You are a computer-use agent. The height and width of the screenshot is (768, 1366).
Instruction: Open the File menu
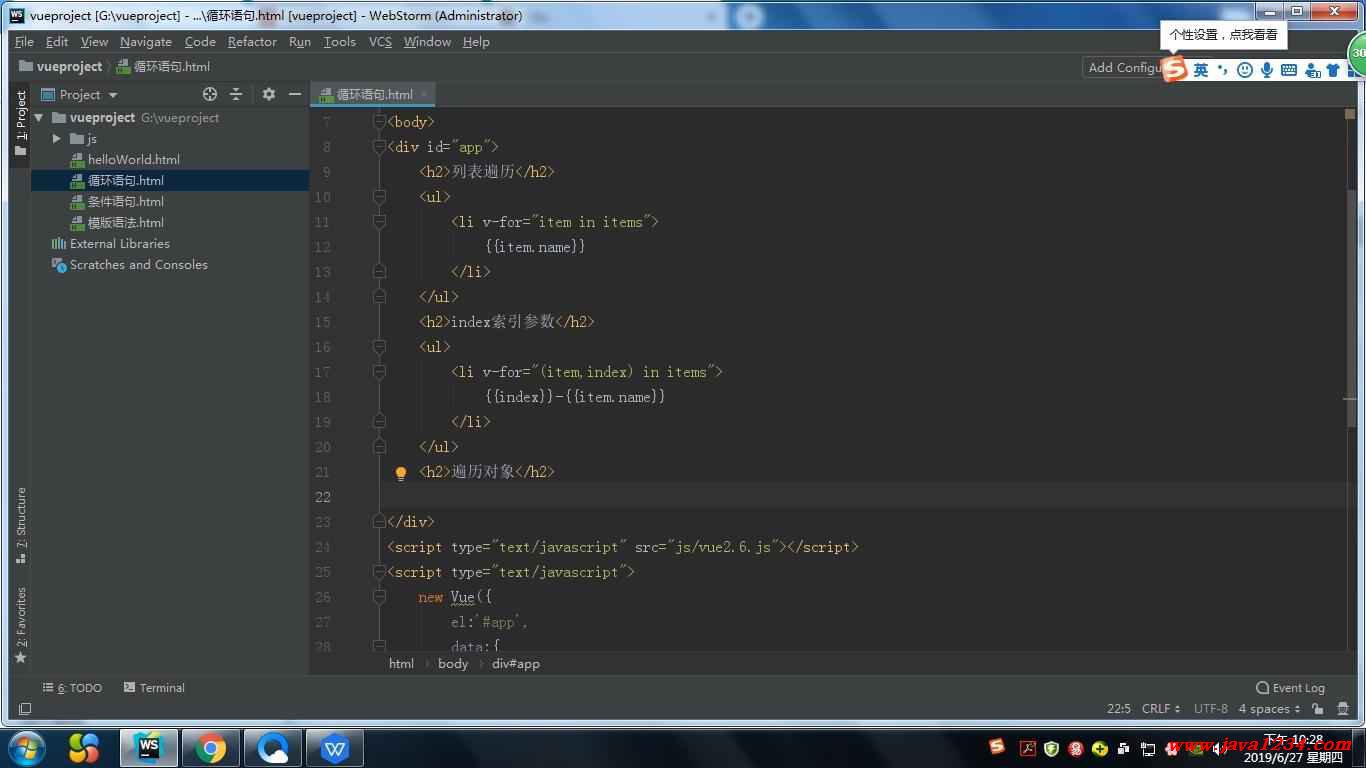(x=25, y=42)
